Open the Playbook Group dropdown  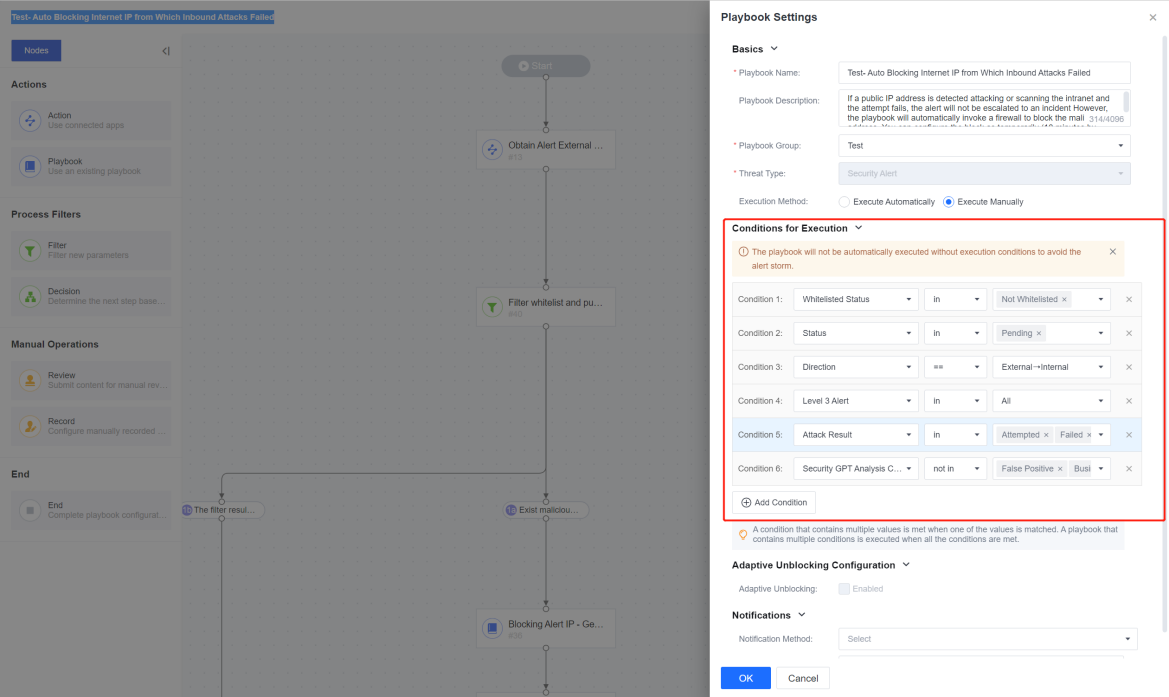coord(984,145)
